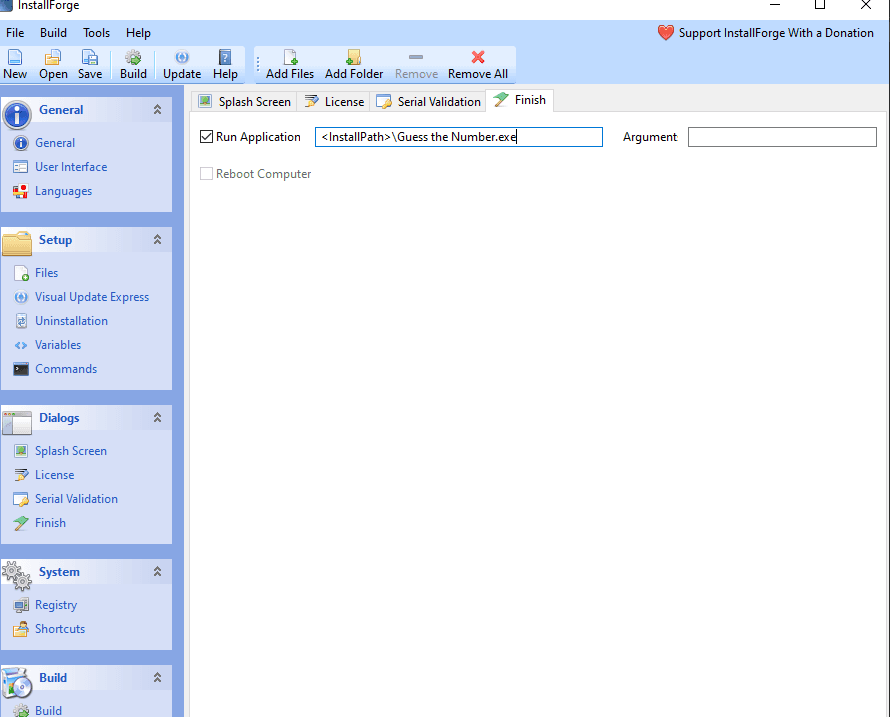The width and height of the screenshot is (890, 717).
Task: Select the Finish tab
Action: (x=519, y=100)
